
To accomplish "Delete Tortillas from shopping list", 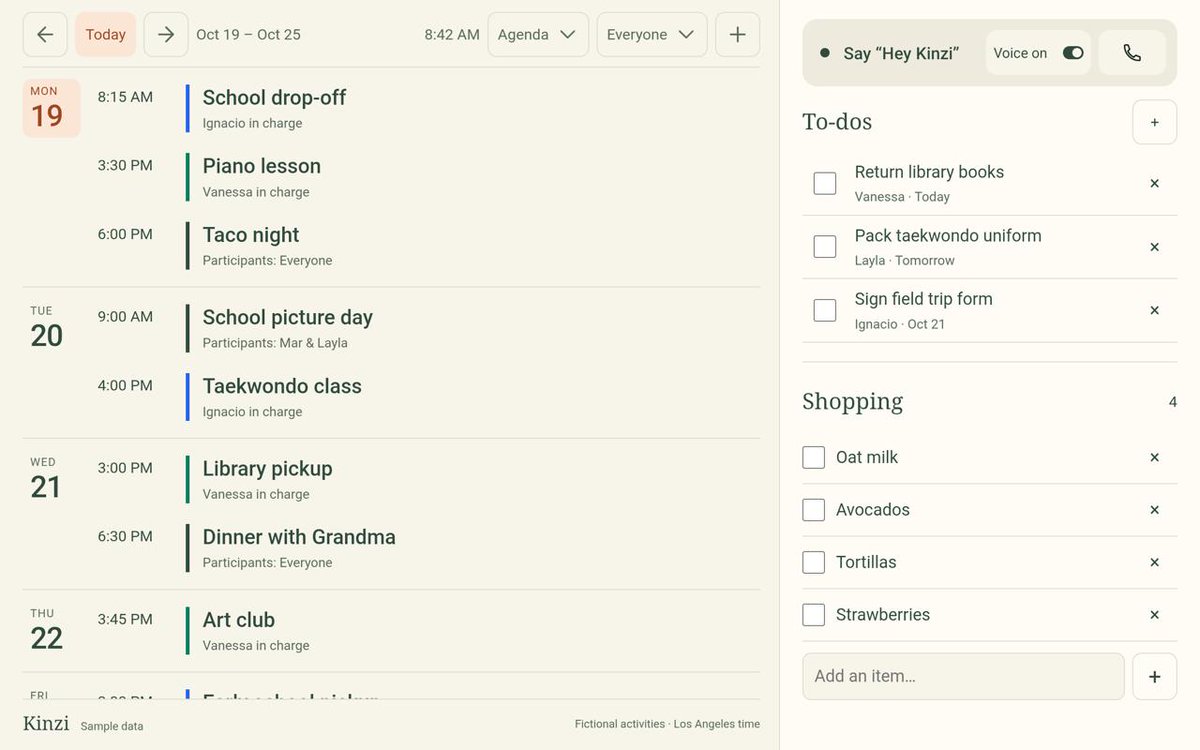I will click(x=1154, y=562).
